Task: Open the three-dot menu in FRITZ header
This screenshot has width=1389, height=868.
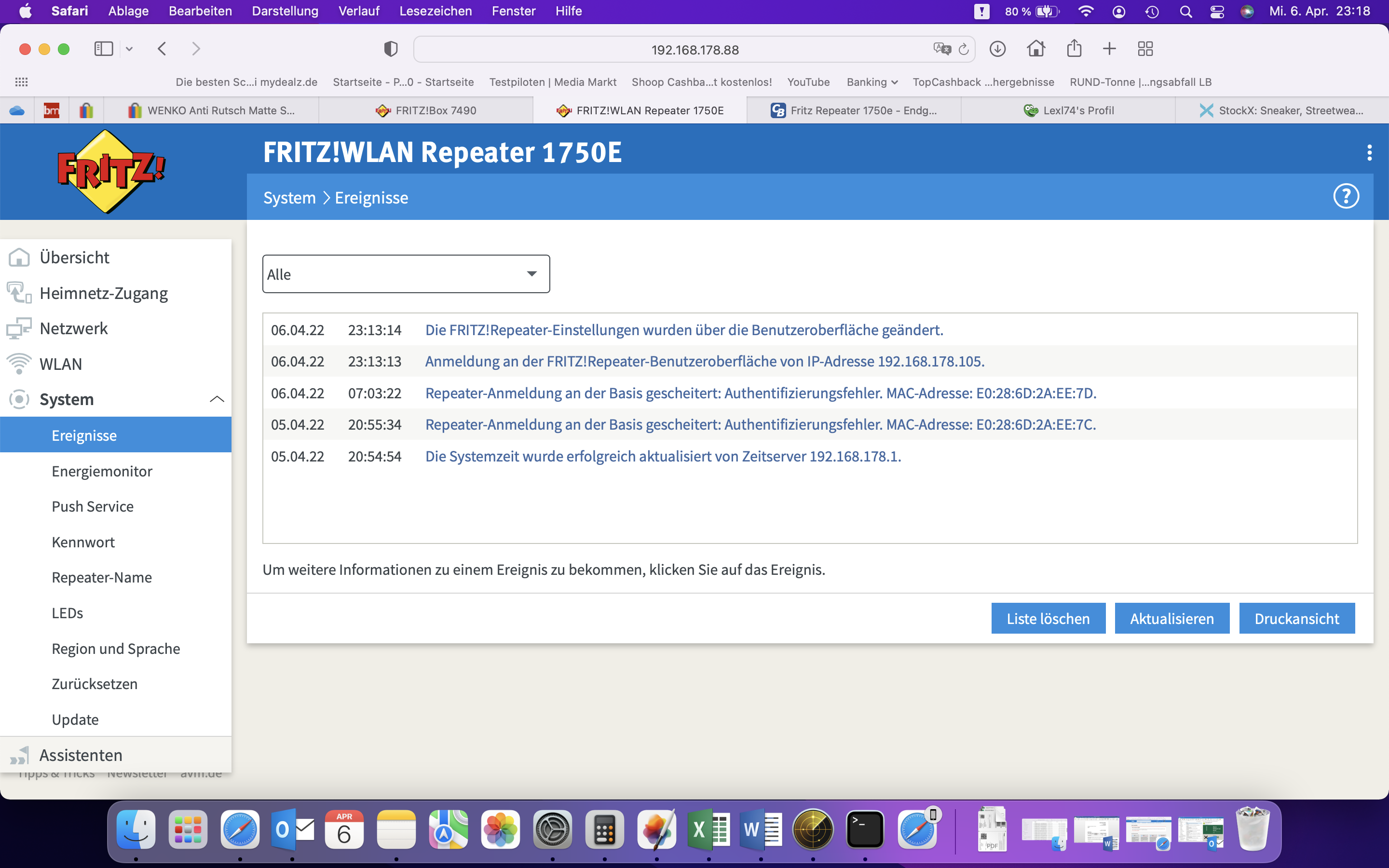Action: (1370, 153)
